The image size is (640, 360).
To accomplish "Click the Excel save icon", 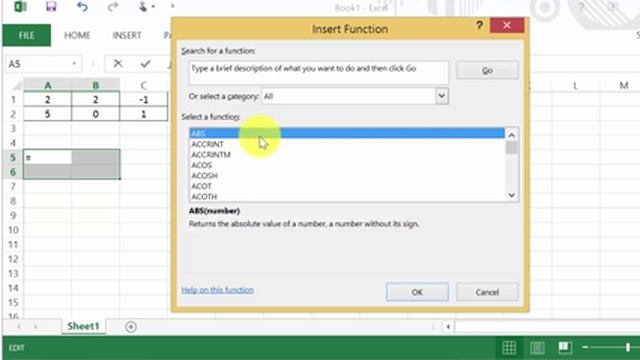I will coord(51,7).
